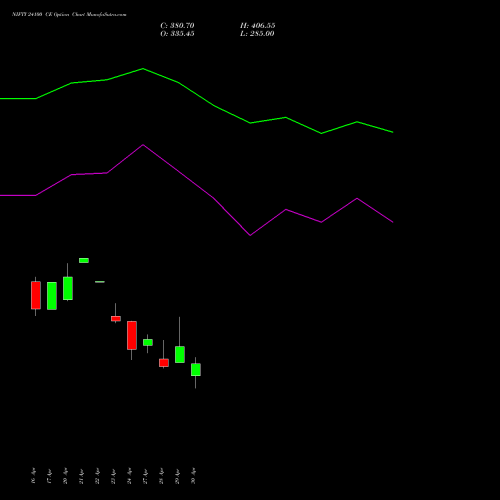
Task: Click the 22 Apr date label
Action: coord(97,476)
